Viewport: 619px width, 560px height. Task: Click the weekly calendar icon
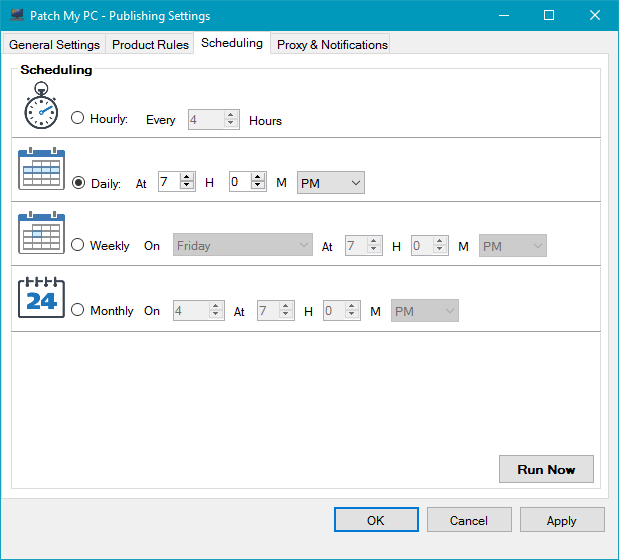click(x=41, y=233)
